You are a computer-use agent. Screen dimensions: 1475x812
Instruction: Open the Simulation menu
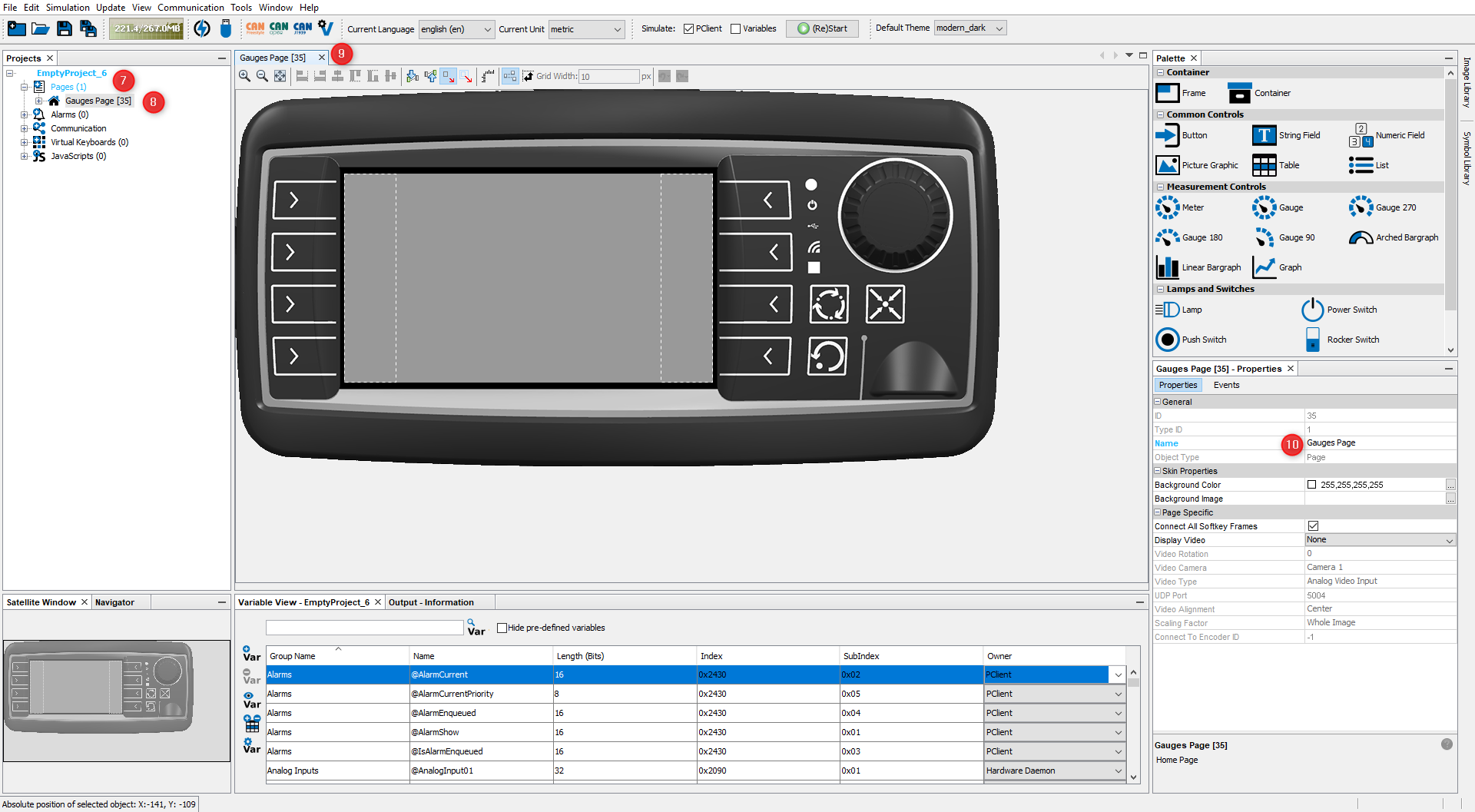68,8
